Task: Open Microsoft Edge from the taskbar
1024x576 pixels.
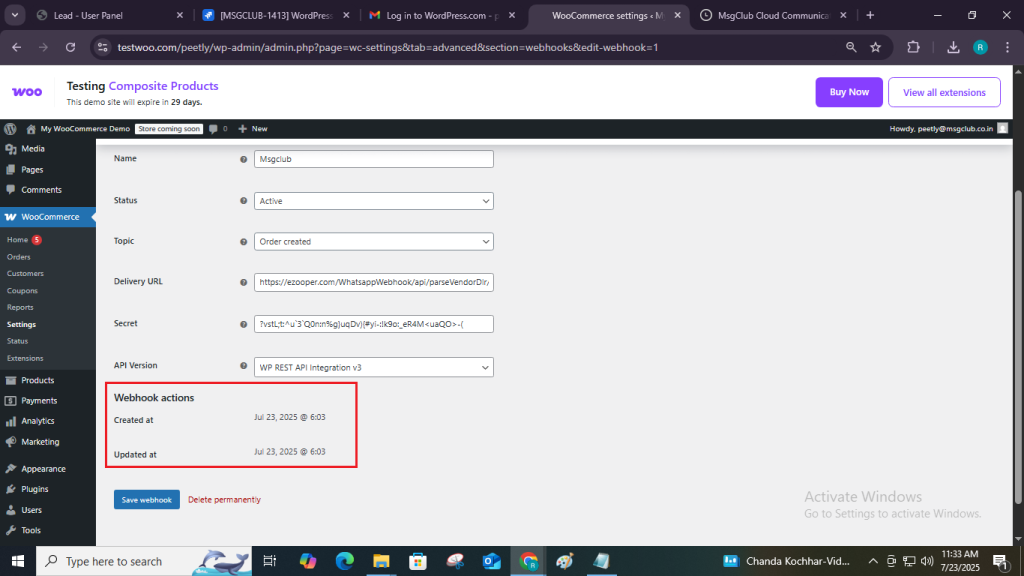Action: [x=344, y=561]
